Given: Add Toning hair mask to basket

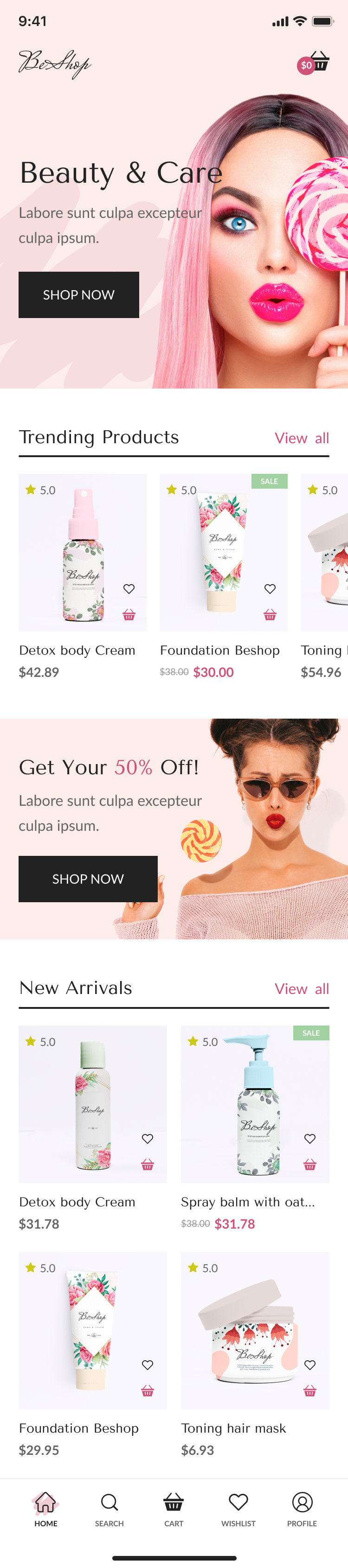Looking at the screenshot, I should (x=309, y=1391).
